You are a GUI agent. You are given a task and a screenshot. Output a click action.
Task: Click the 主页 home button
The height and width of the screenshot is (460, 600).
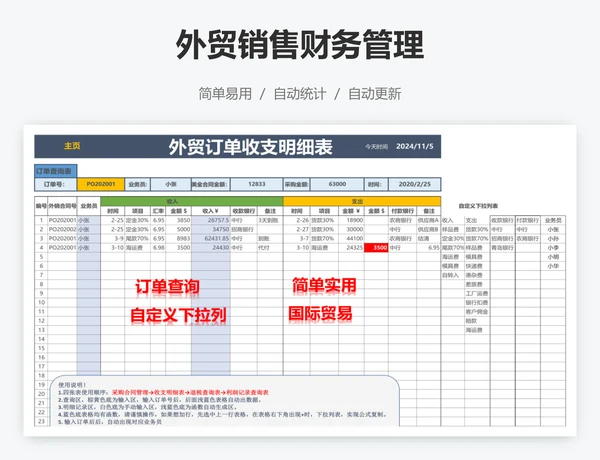72,146
